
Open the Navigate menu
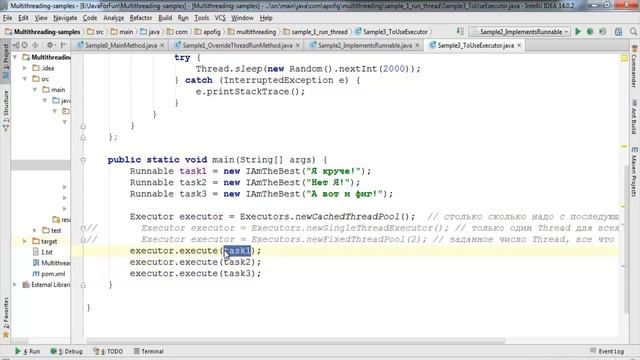click(65, 18)
